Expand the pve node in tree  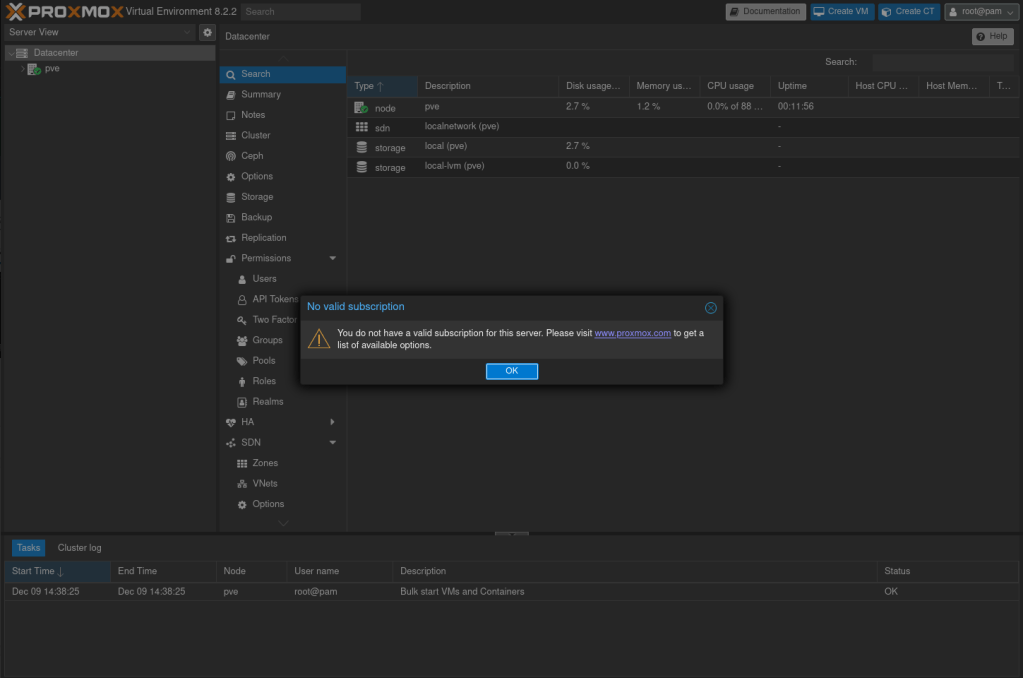pos(22,69)
